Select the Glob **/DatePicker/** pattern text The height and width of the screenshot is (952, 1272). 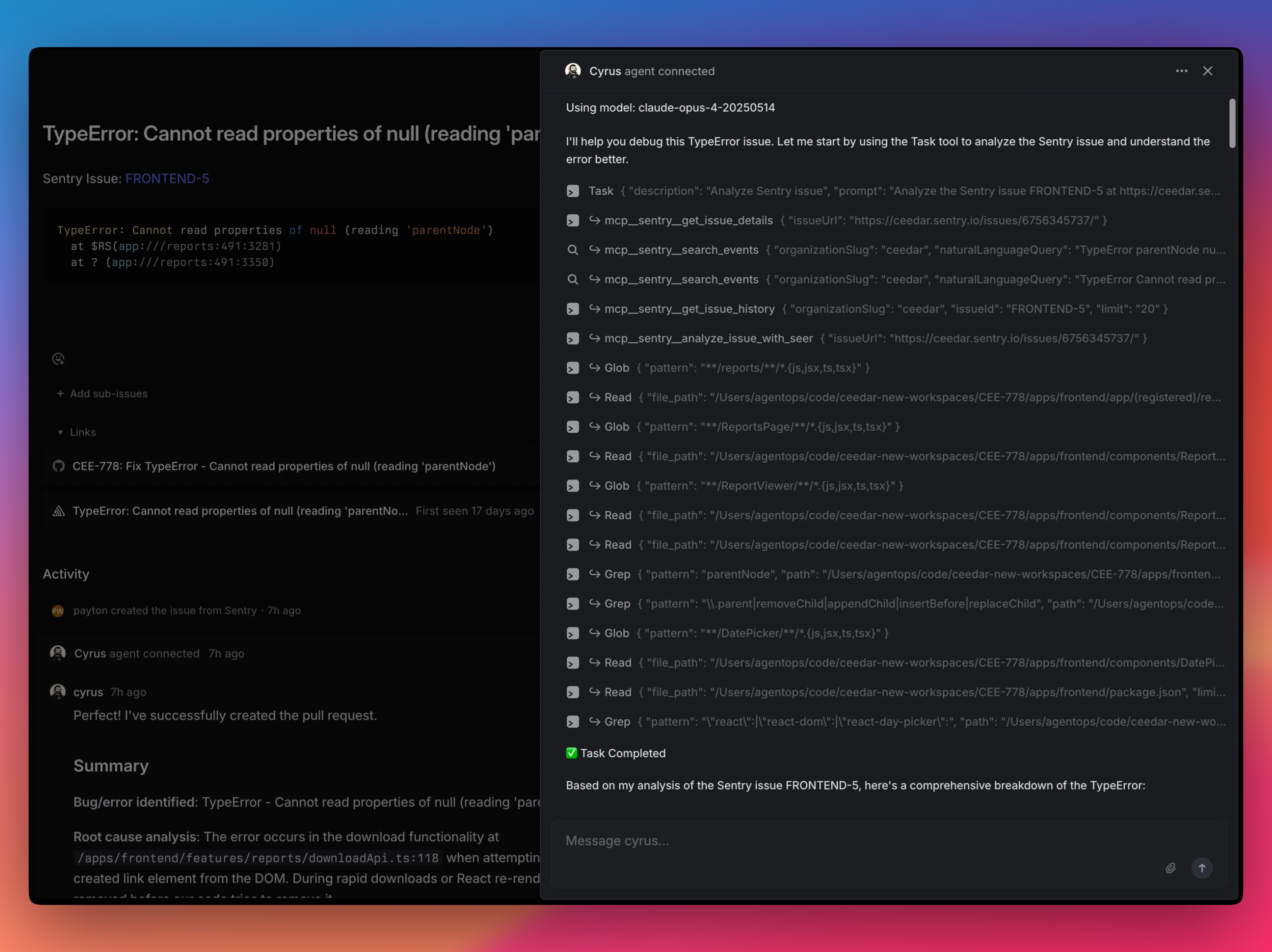point(762,633)
